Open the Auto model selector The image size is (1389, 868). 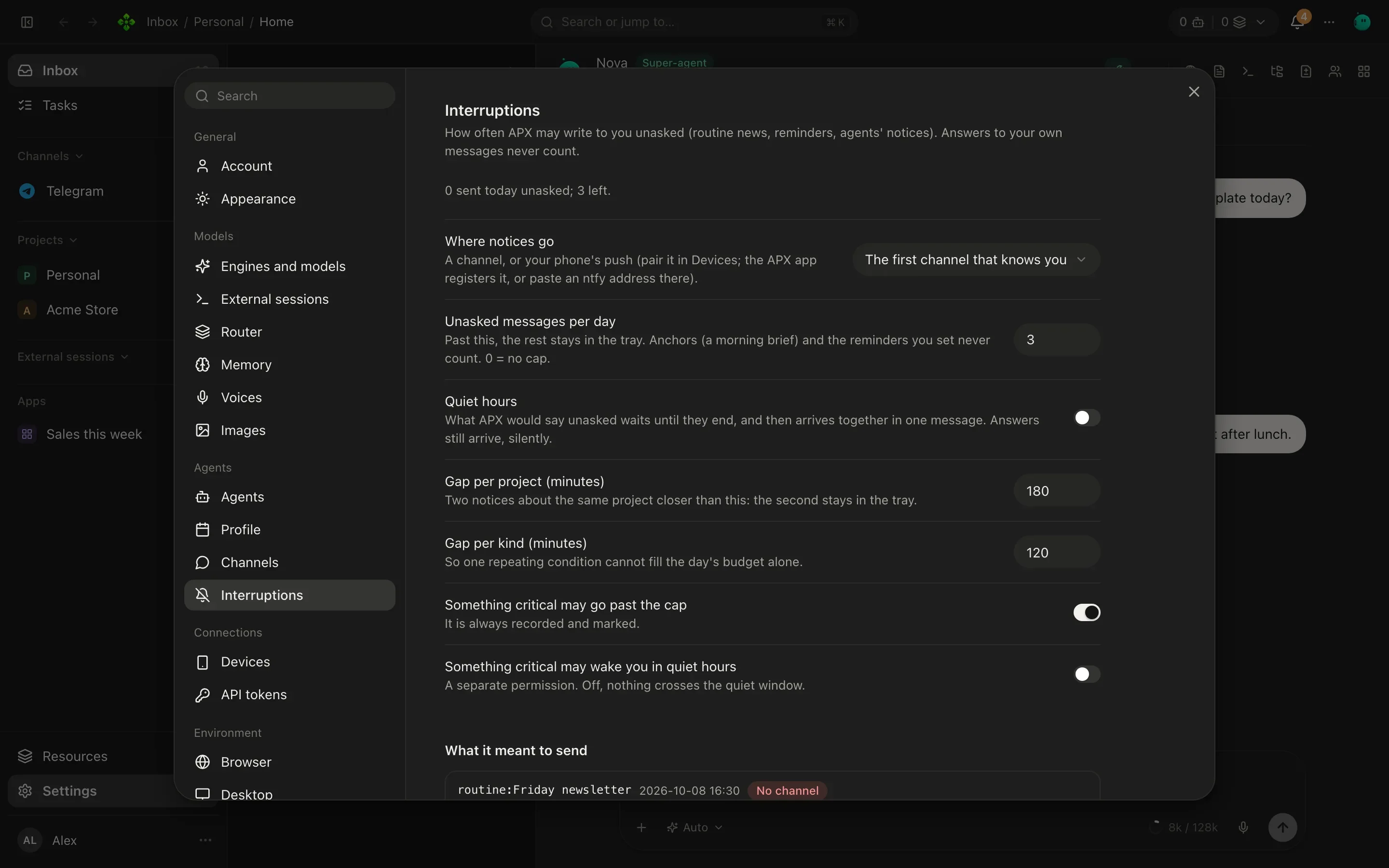[694, 827]
